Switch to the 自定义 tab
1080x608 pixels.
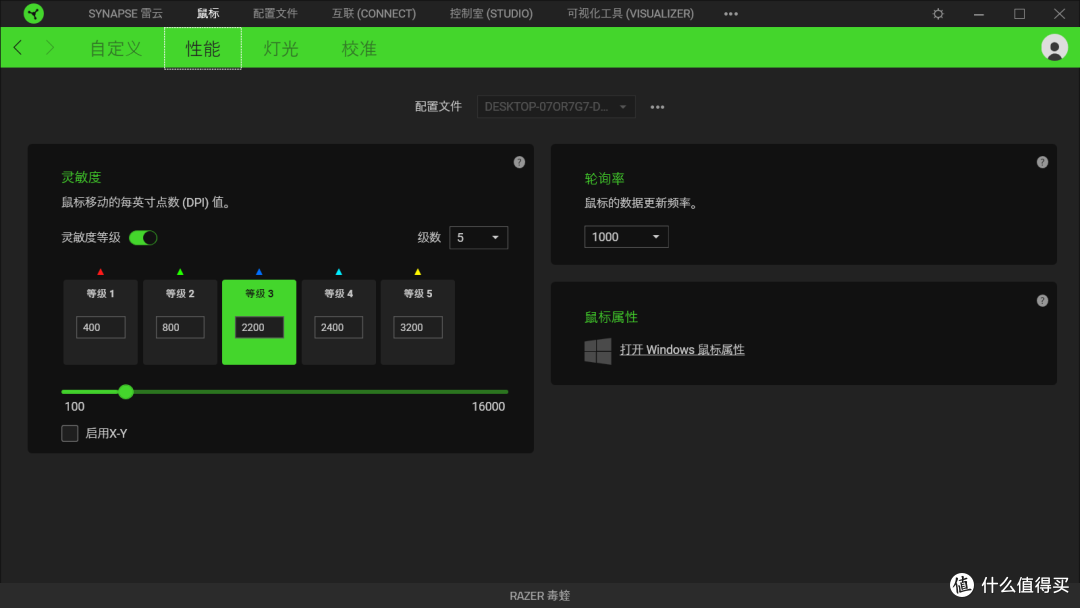pyautogui.click(x=116, y=48)
